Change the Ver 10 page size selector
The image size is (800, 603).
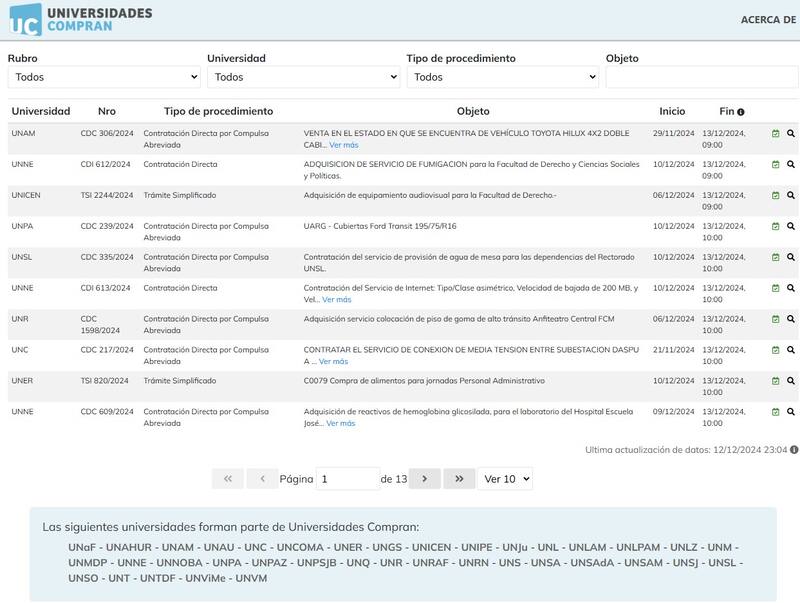(x=505, y=479)
